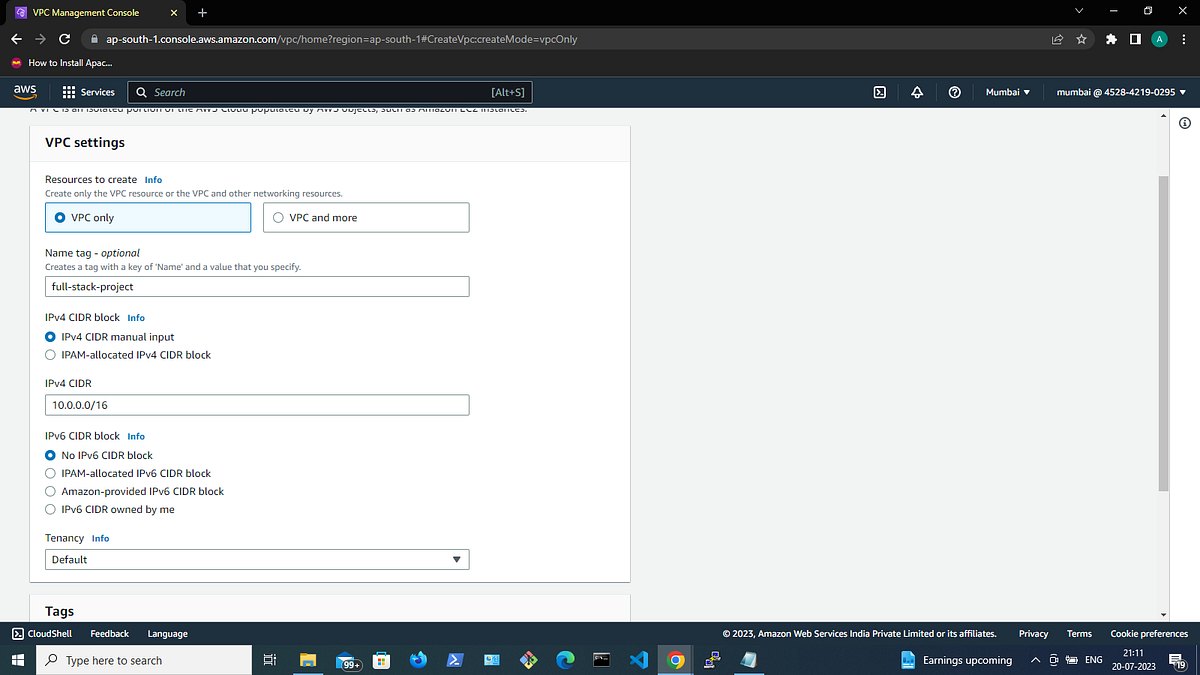Image resolution: width=1200 pixels, height=675 pixels.
Task: Launch Firefox from the taskbar
Action: (x=418, y=659)
